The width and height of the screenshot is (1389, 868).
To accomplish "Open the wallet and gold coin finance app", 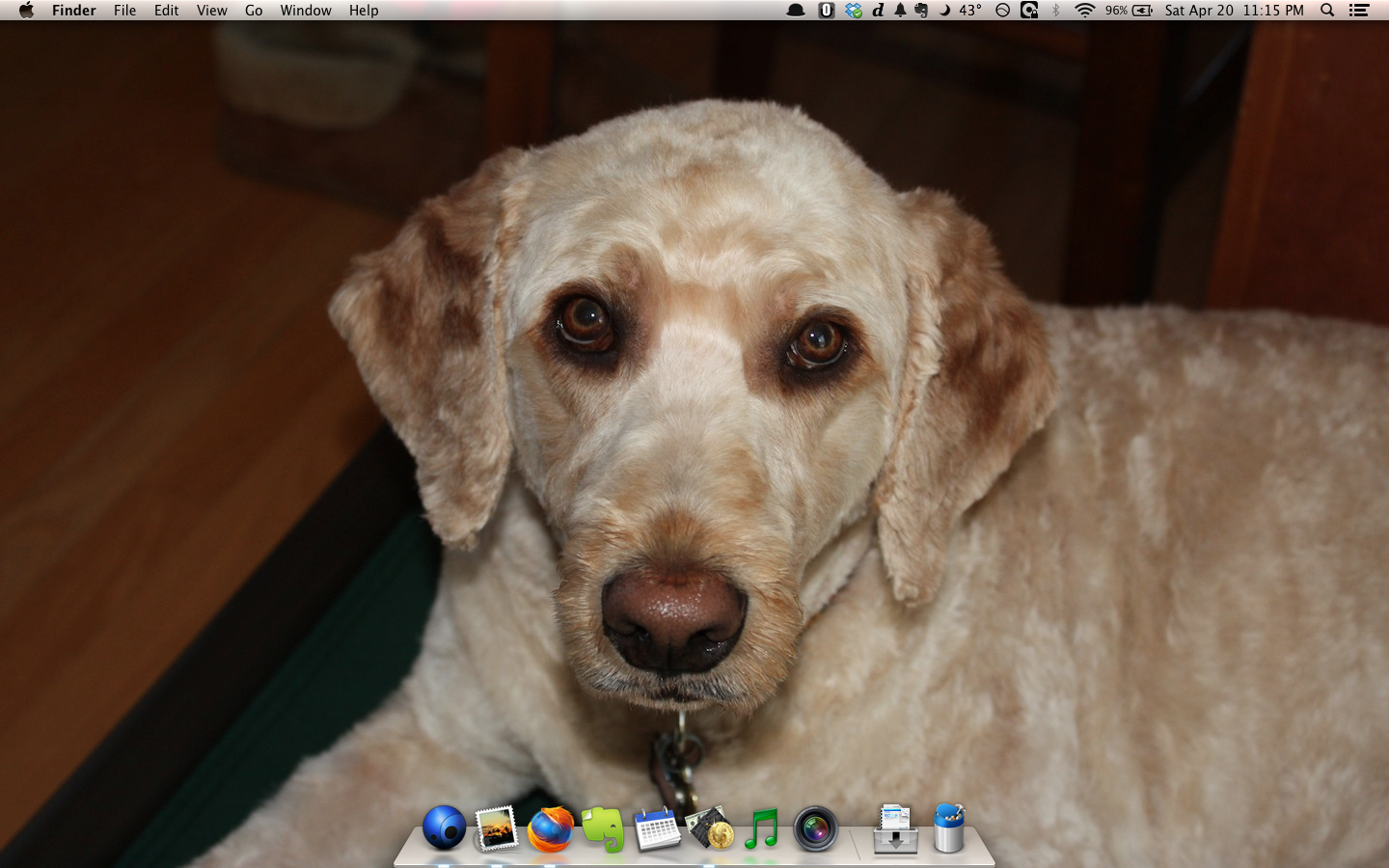I will click(x=709, y=828).
